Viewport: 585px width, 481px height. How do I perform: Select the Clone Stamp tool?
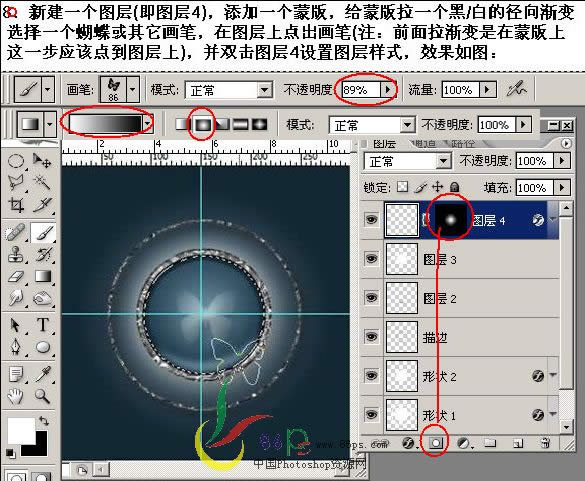tap(16, 254)
